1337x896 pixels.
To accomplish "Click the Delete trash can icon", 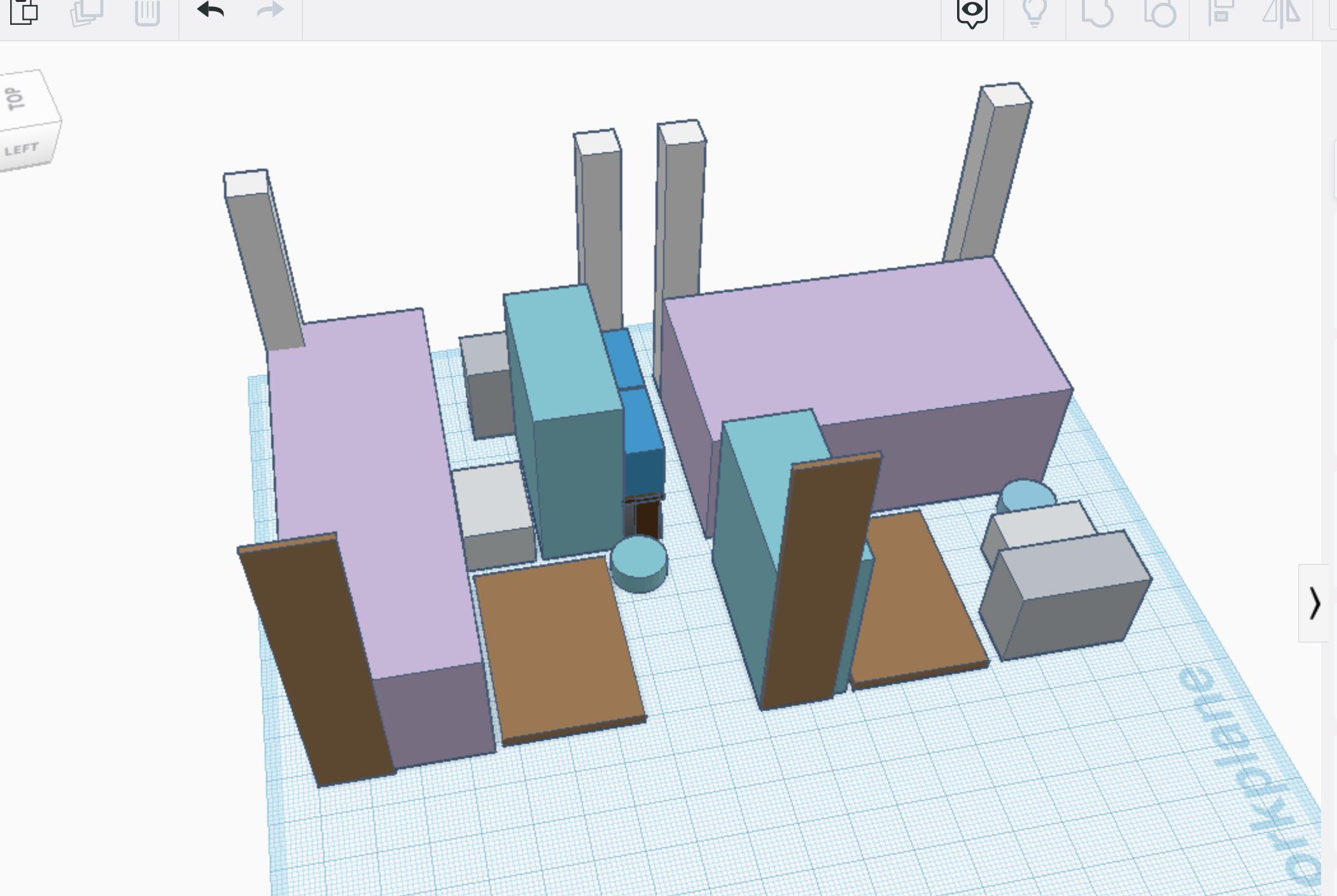I will coord(147,11).
